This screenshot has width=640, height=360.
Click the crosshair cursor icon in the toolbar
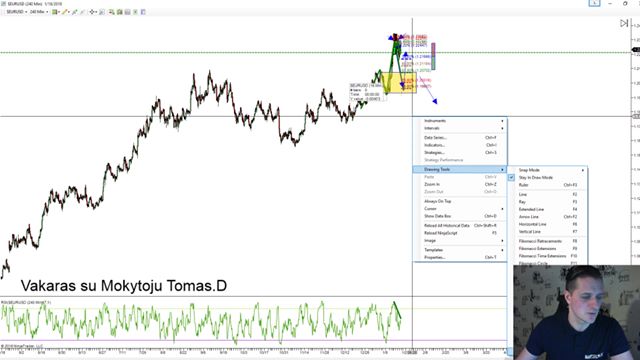92,12
